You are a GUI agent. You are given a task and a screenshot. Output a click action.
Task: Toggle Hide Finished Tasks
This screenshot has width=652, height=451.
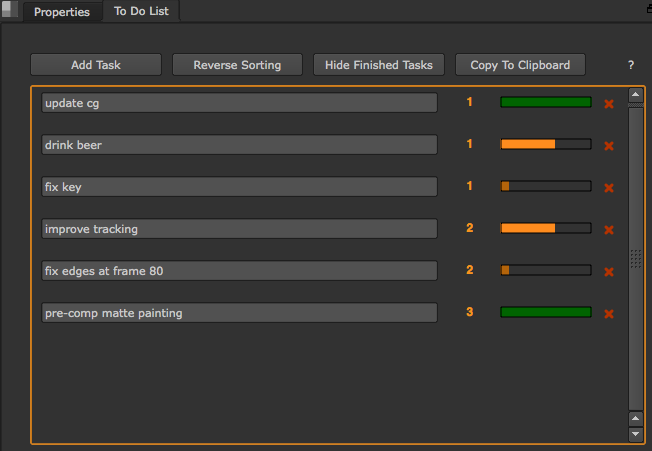[x=379, y=65]
